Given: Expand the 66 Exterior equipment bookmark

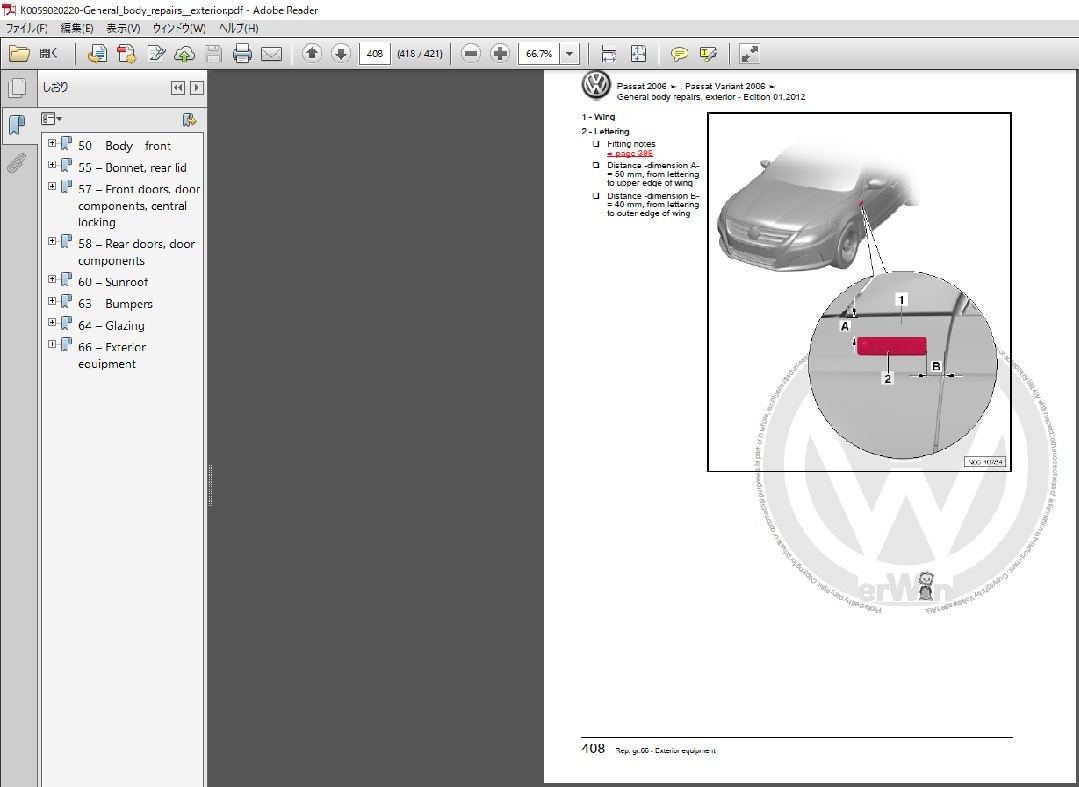Looking at the screenshot, I should [x=52, y=344].
